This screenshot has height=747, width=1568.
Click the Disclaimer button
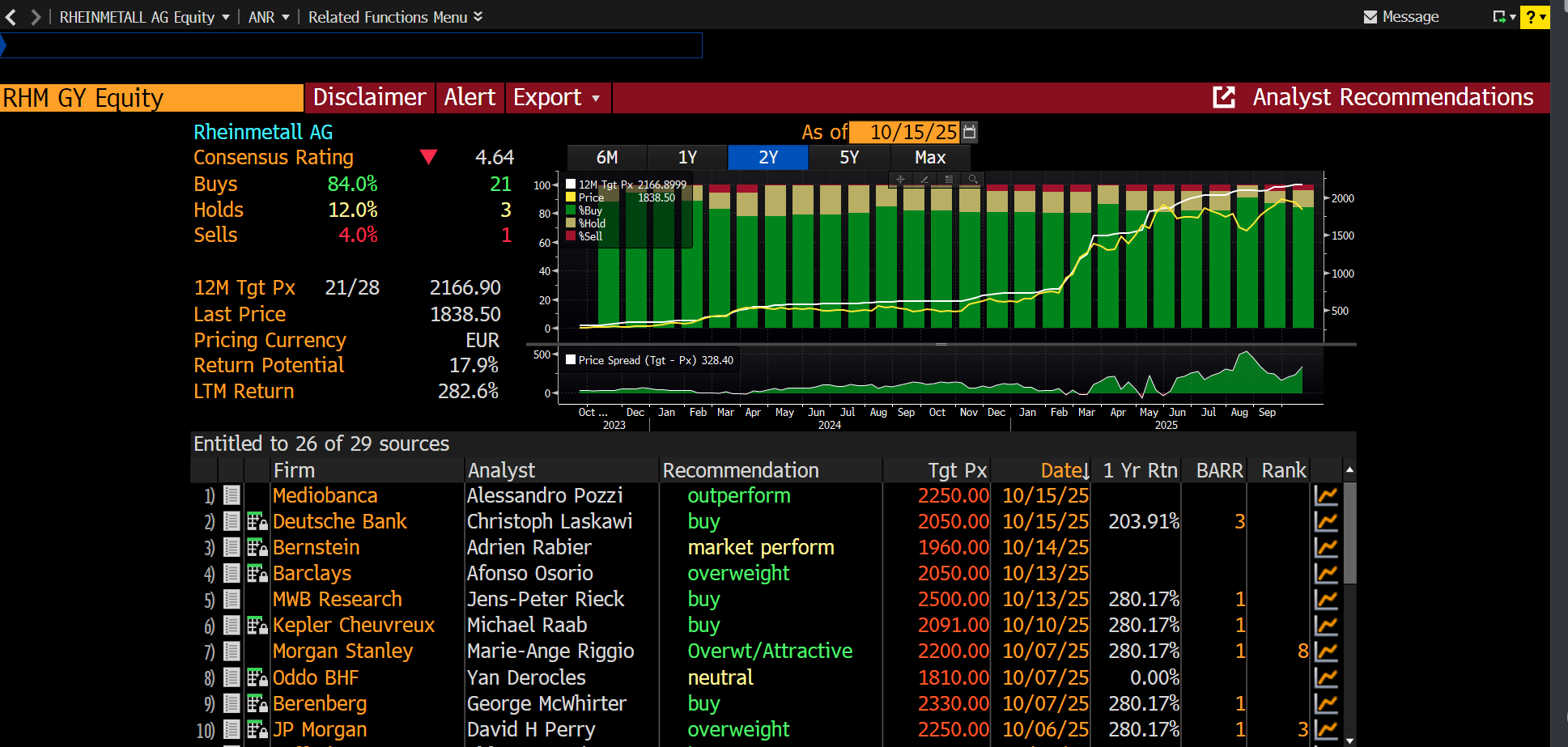coord(369,98)
